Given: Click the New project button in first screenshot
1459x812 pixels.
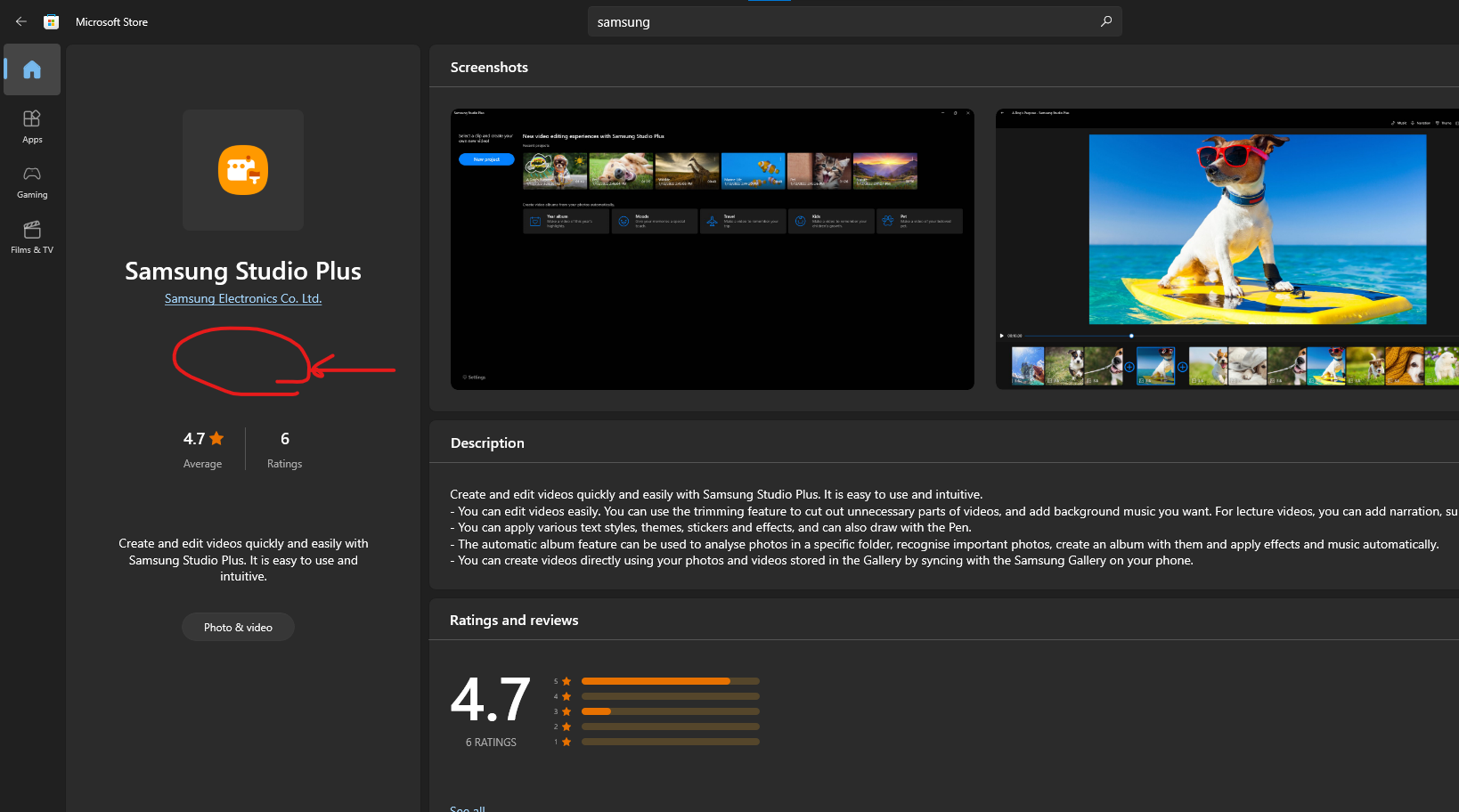Looking at the screenshot, I should (x=486, y=159).
